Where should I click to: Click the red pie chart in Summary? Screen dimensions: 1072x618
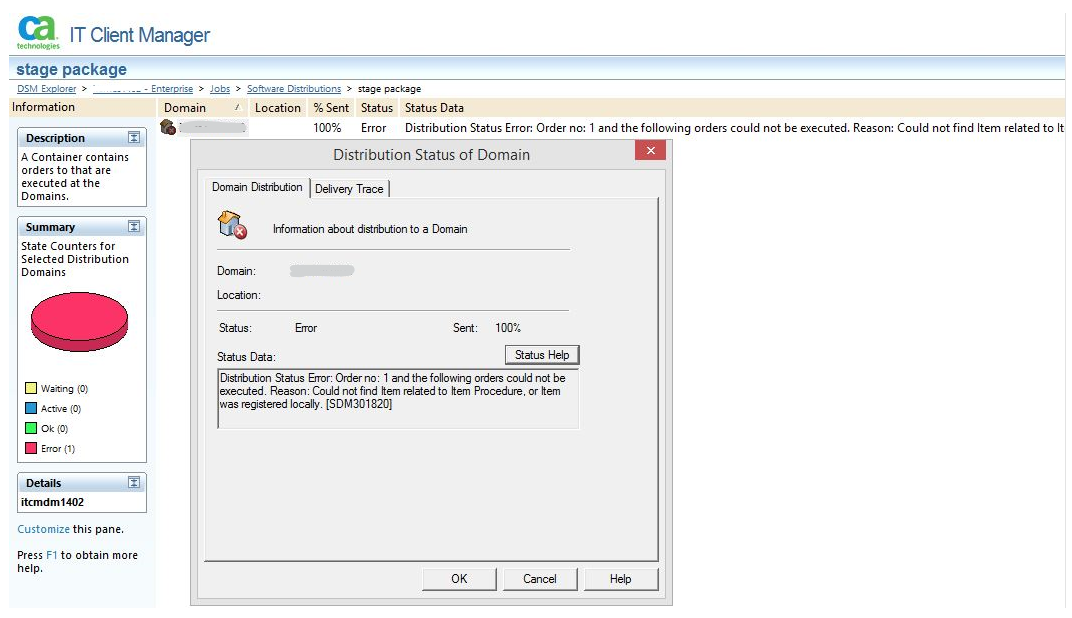[79, 322]
